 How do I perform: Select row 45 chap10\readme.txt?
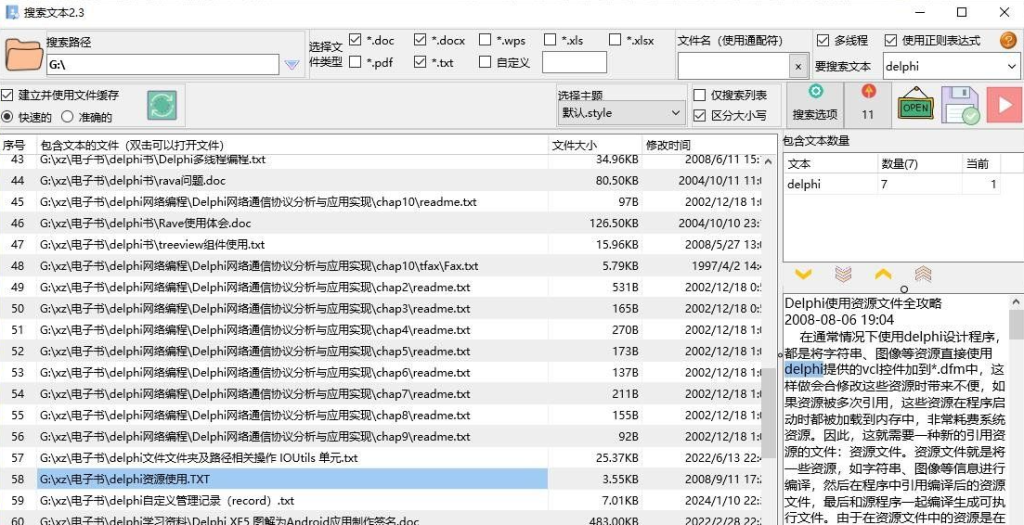click(381, 202)
